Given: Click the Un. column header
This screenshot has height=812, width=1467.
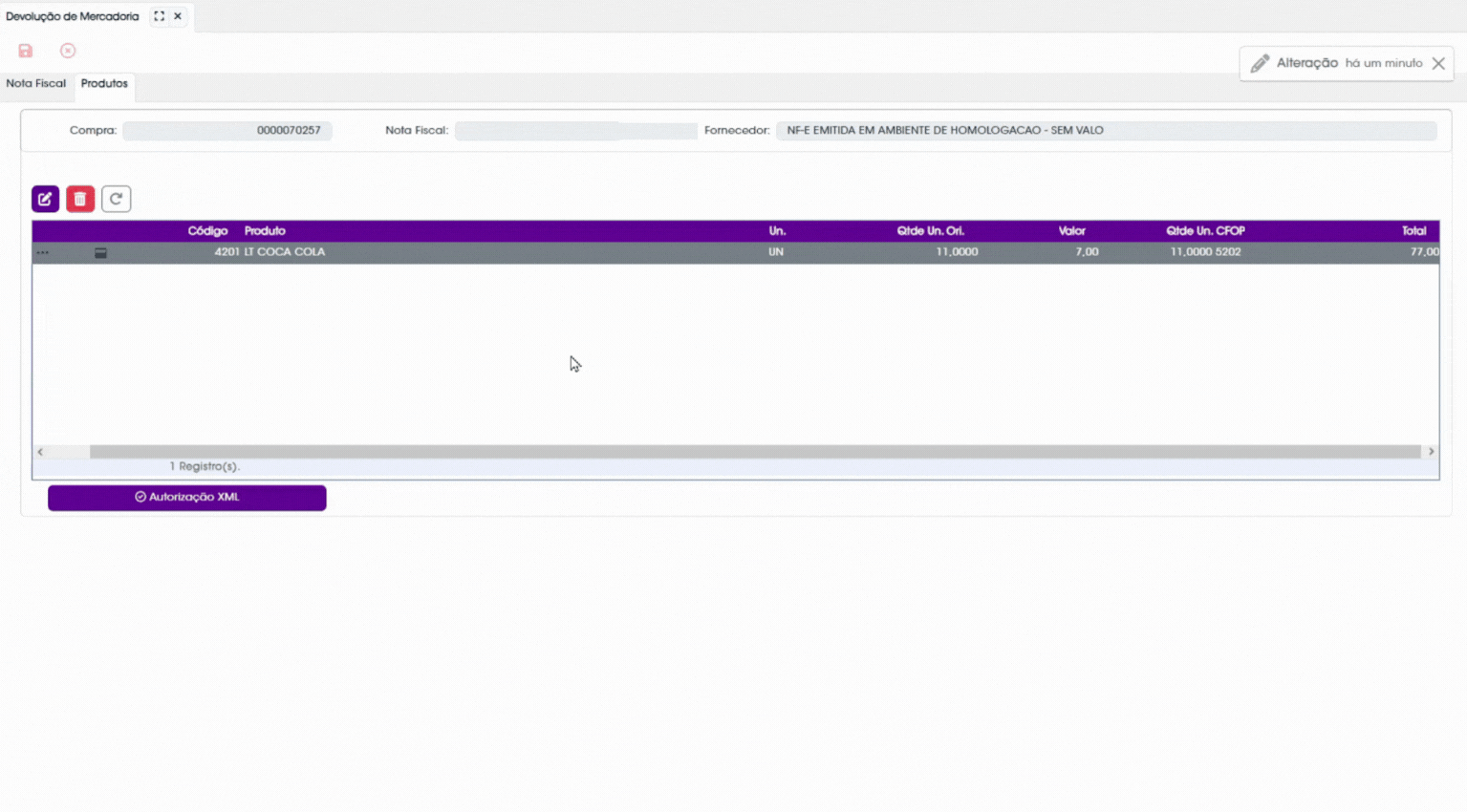Looking at the screenshot, I should pos(777,231).
